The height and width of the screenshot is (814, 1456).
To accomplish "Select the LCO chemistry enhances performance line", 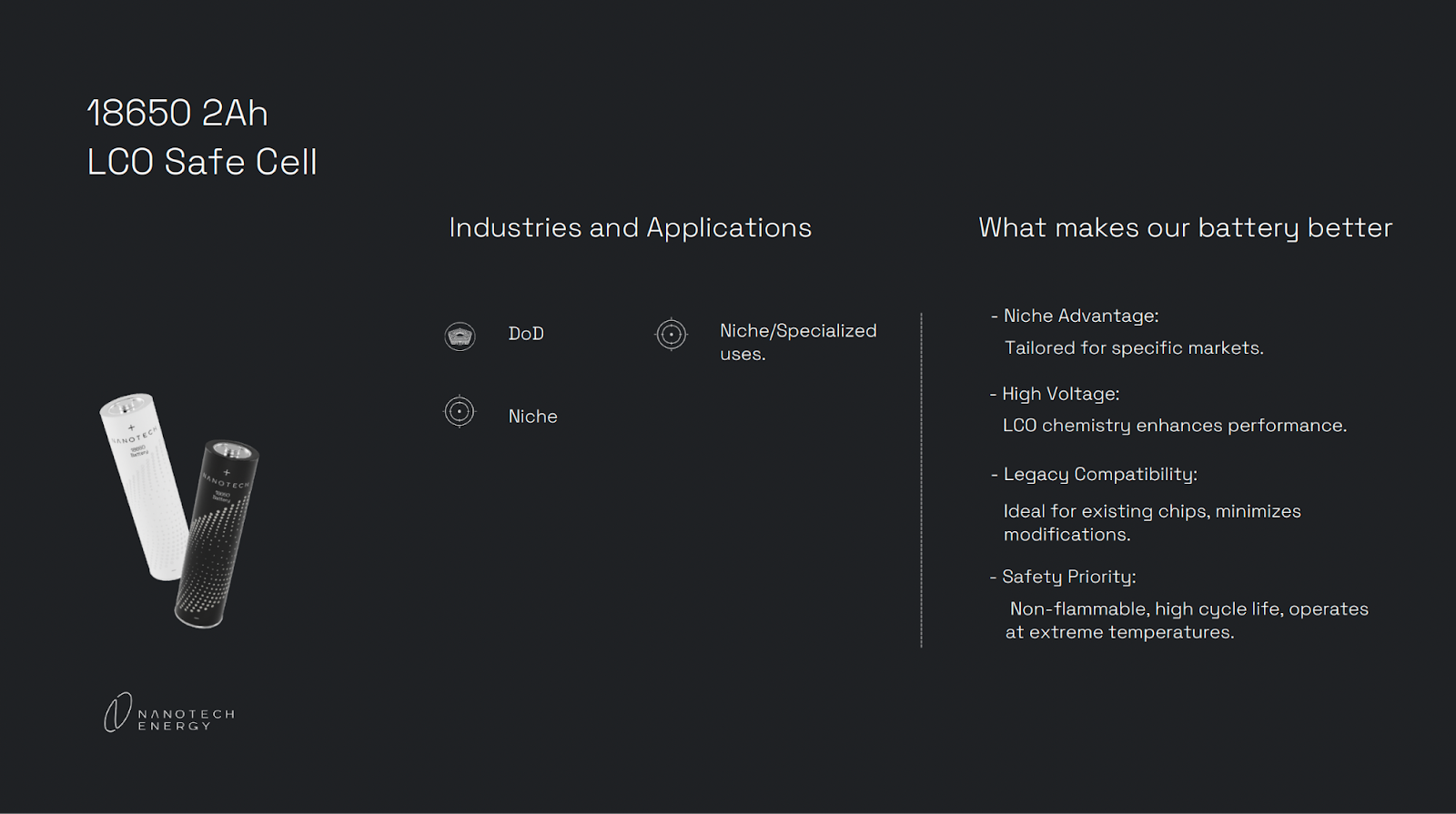I will click(1174, 426).
